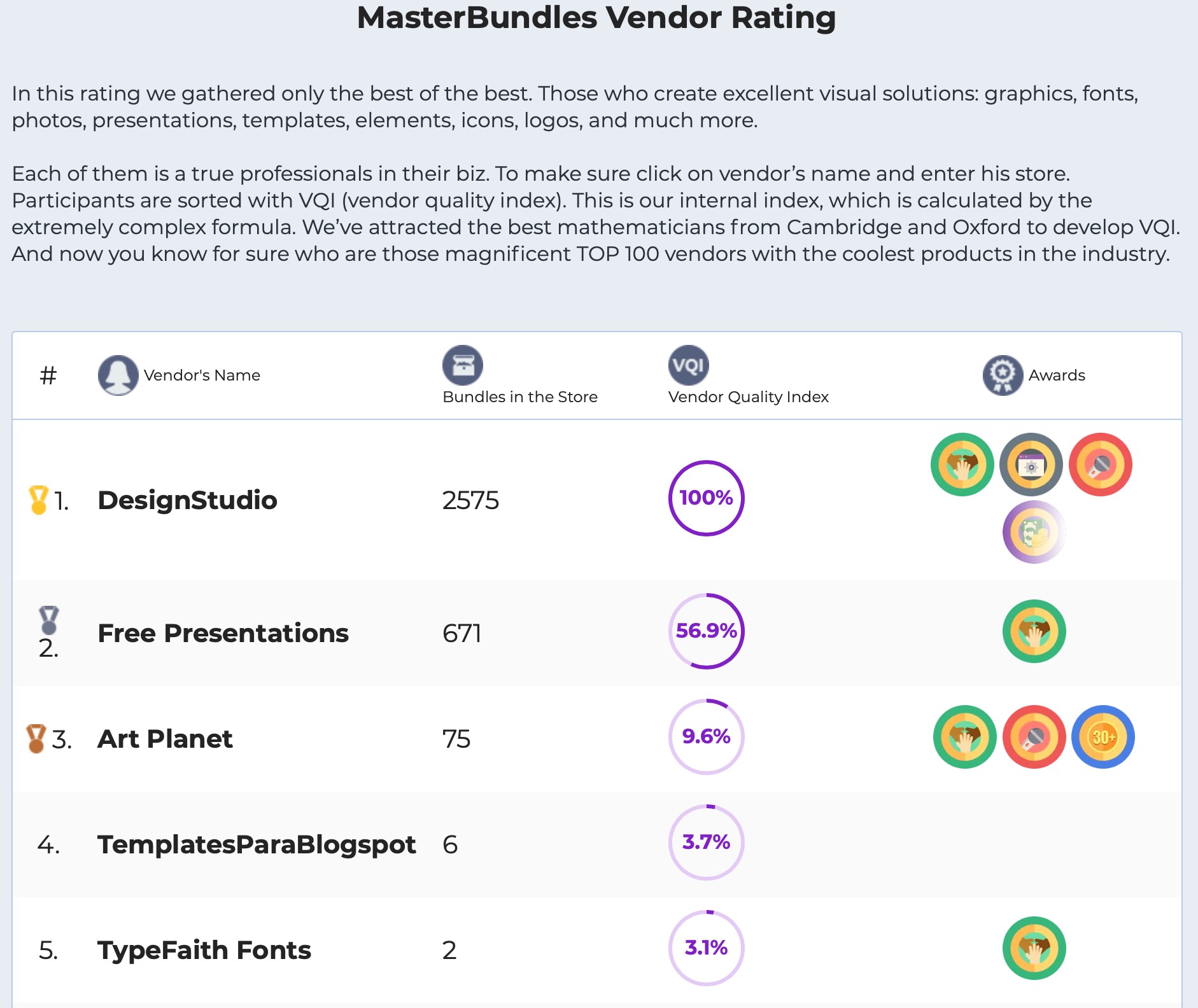Image resolution: width=1198 pixels, height=1008 pixels.
Task: Click the blue 30+ award badge for Art Planet
Action: (x=1104, y=736)
